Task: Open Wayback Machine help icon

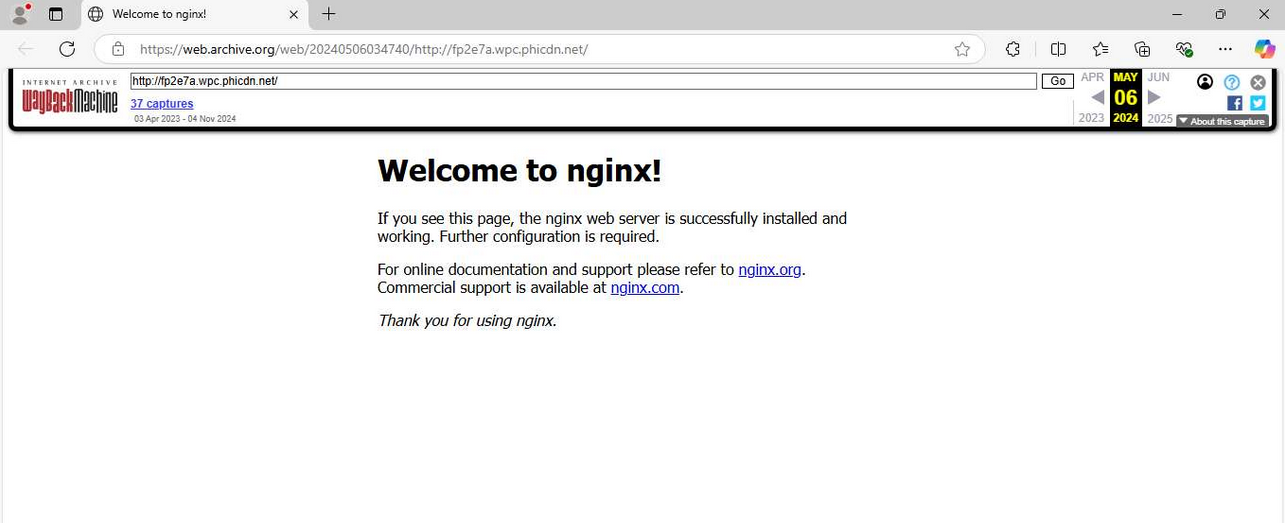Action: click(1232, 82)
